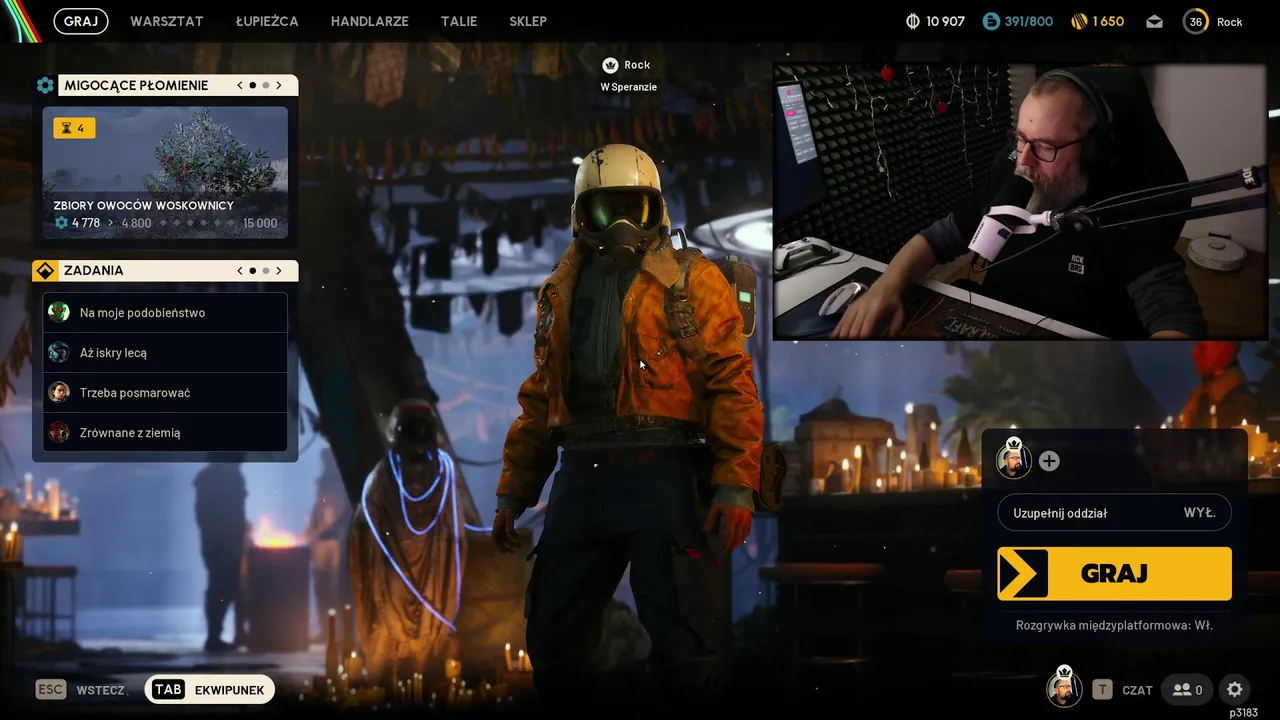This screenshot has height=720, width=1280.
Task: Click the hourglass 4 timer badge
Action: (x=75, y=128)
